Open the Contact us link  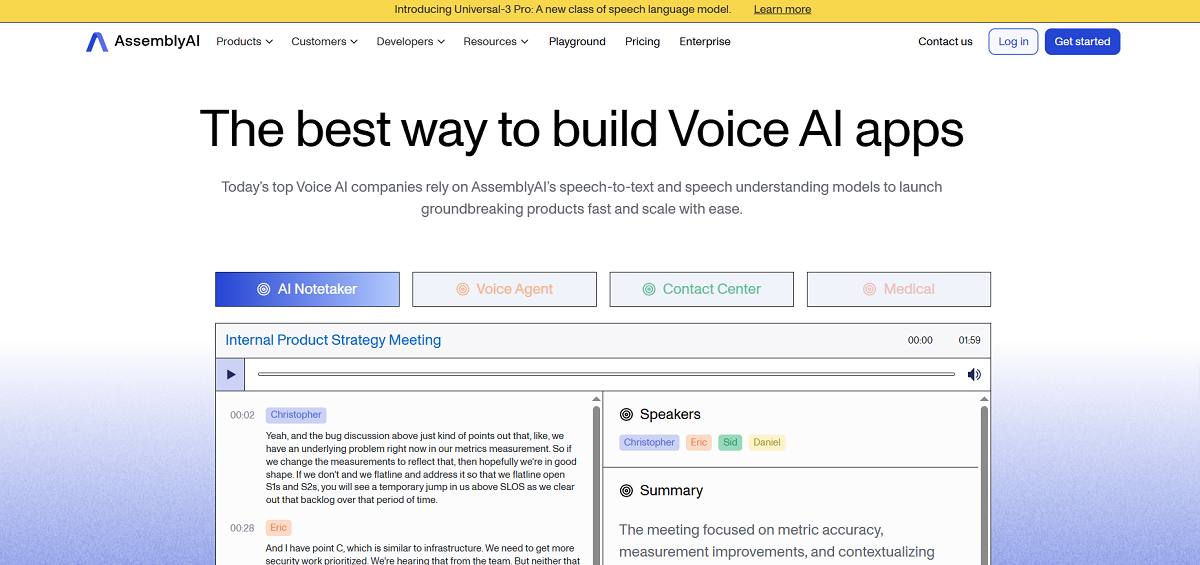[945, 42]
